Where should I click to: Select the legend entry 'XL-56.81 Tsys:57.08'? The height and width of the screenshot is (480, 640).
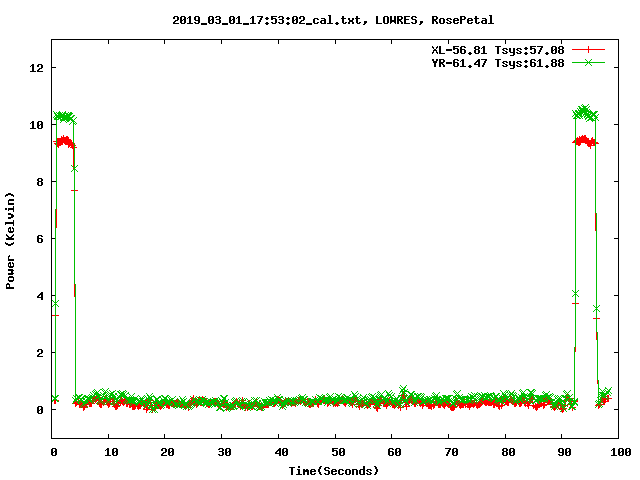pyautogui.click(x=498, y=50)
